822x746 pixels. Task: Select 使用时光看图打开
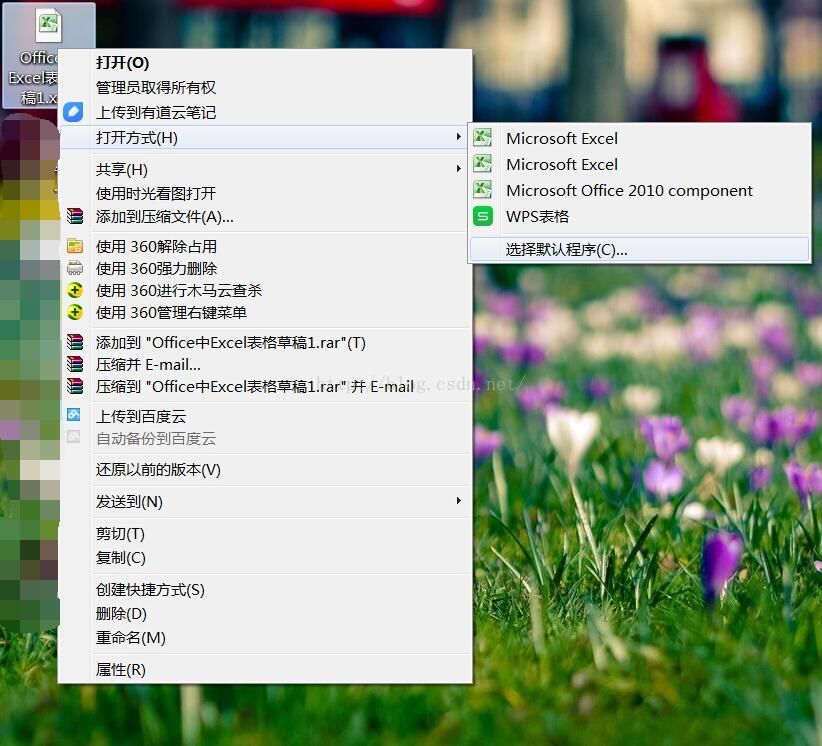(x=266, y=193)
